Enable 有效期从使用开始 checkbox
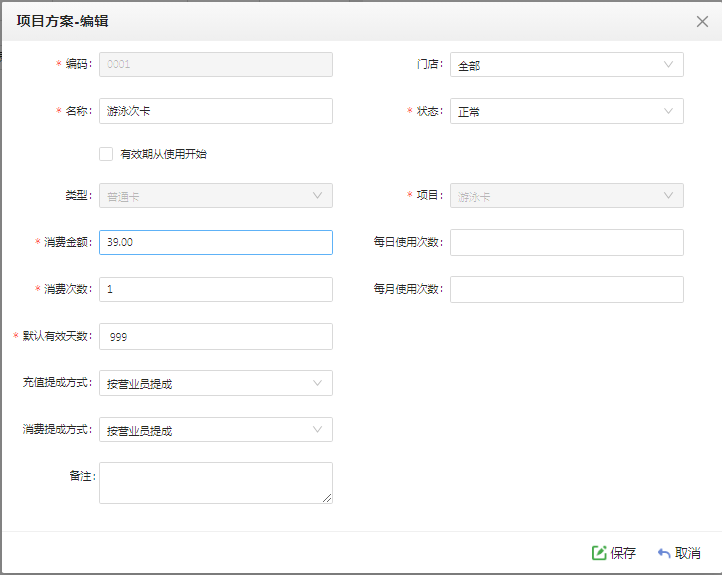The image size is (722, 575). [x=106, y=154]
